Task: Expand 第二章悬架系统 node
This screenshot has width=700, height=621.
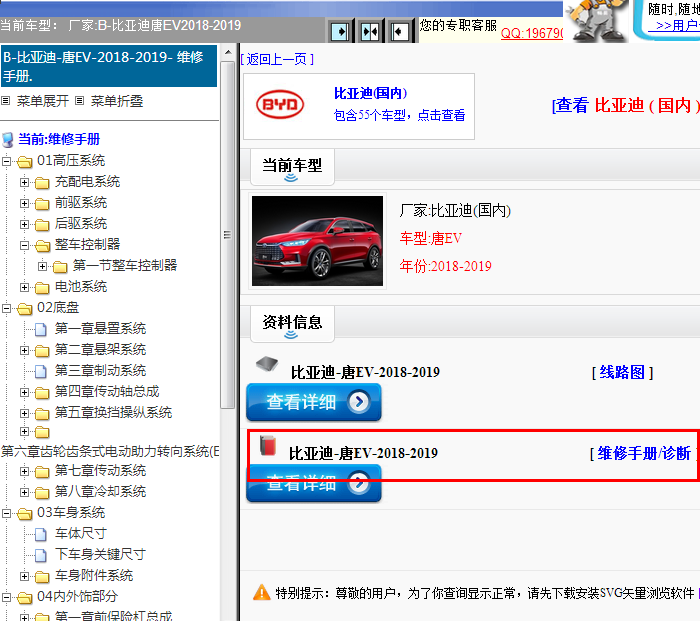Action: tap(24, 350)
